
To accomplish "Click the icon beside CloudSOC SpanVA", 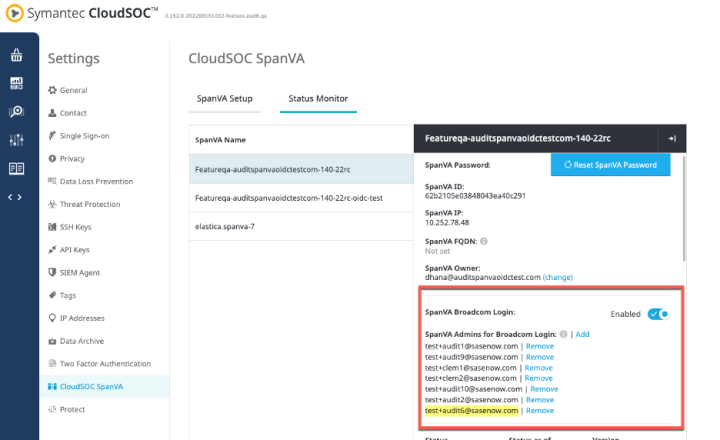I will click(x=52, y=386).
